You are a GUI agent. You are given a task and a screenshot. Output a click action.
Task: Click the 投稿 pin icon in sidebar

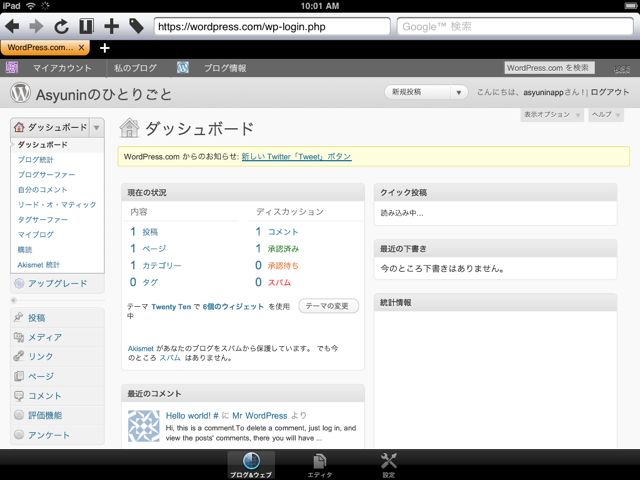click(18, 317)
